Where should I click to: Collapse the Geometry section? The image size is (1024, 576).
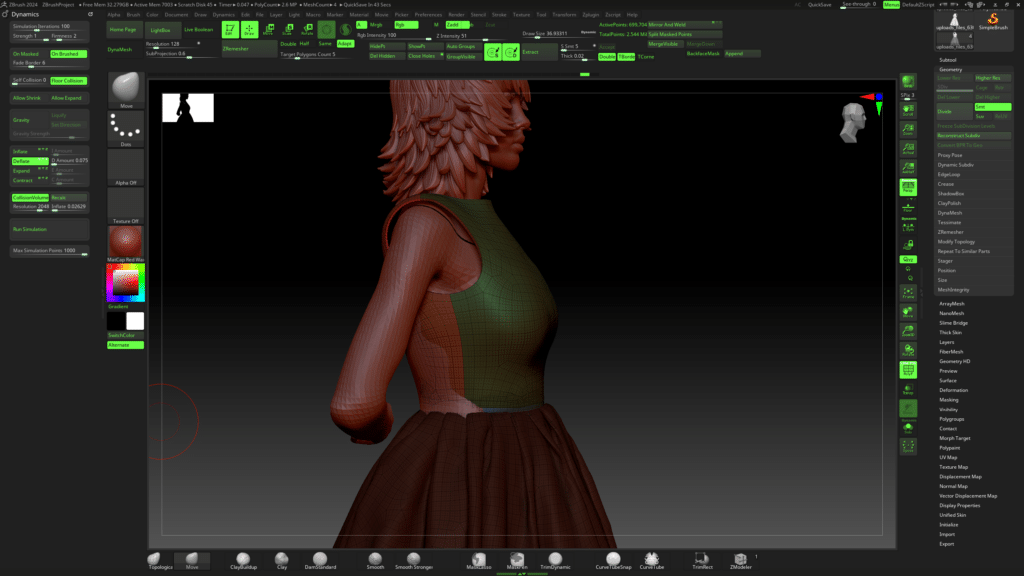coord(951,69)
